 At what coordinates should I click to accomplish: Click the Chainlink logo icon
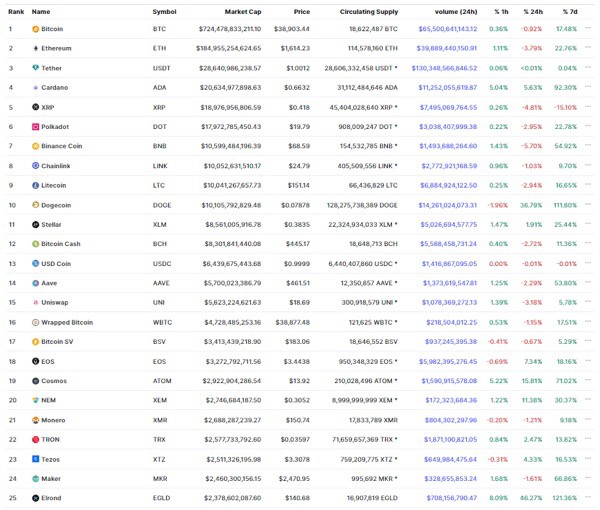36,166
